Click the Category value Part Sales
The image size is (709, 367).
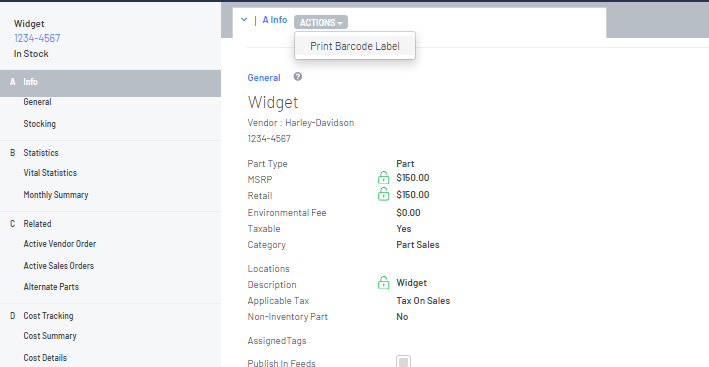click(x=418, y=245)
